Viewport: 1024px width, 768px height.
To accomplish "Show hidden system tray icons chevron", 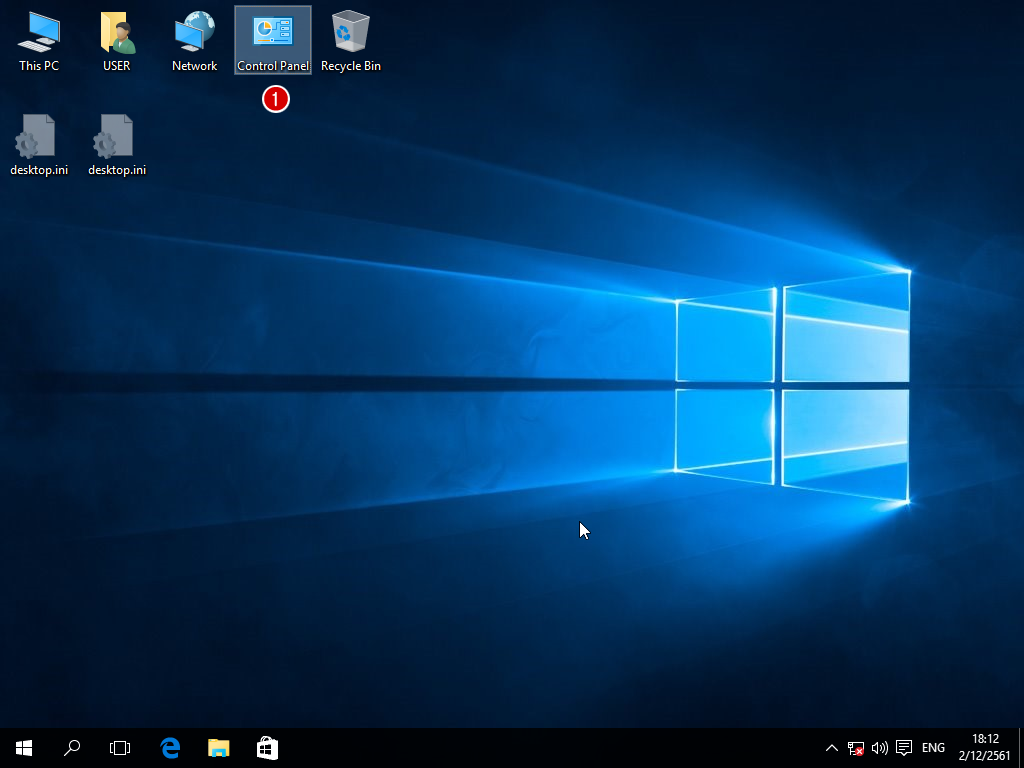I will [831, 748].
